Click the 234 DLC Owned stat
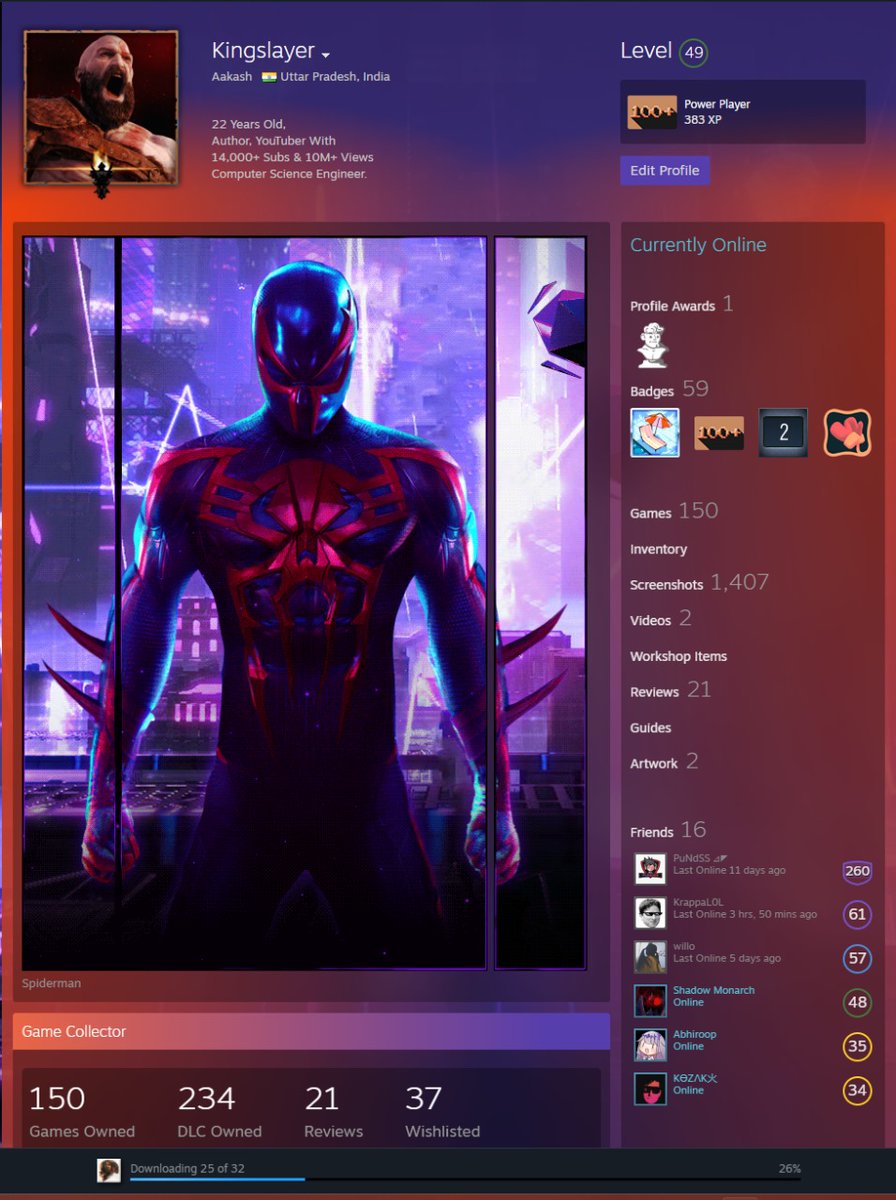Image resolution: width=896 pixels, height=1200 pixels. tap(220, 1112)
